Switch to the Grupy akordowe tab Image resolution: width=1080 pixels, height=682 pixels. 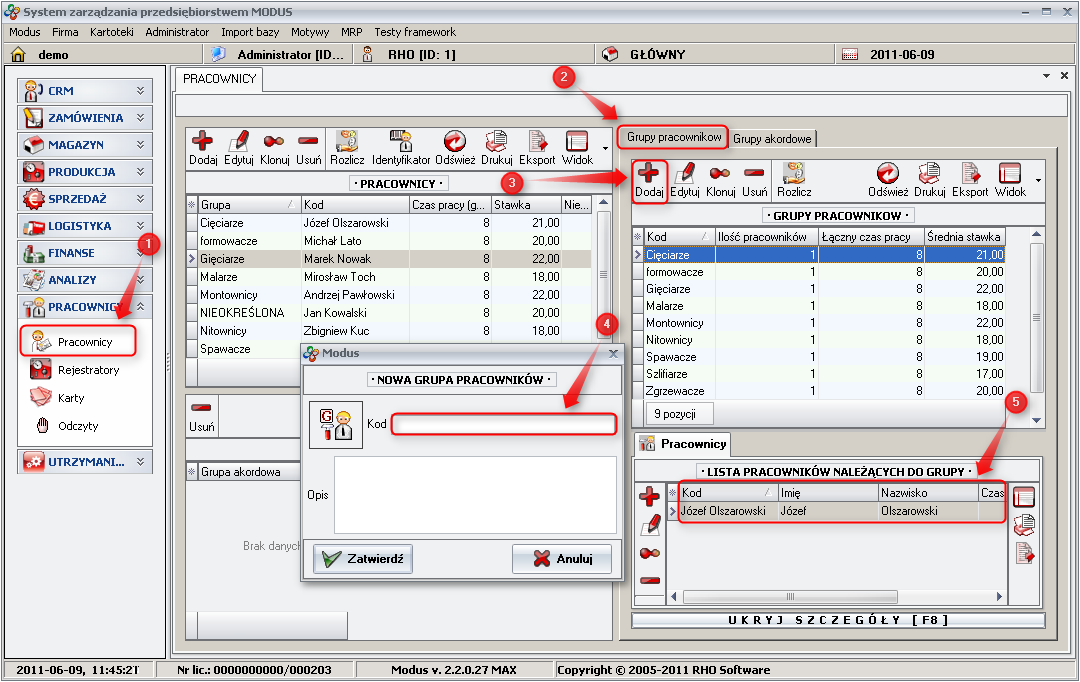[x=772, y=139]
